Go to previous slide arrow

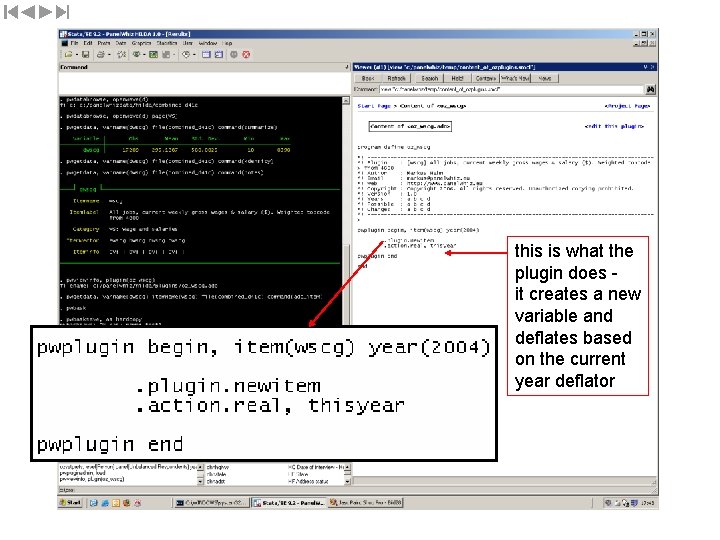(28, 12)
